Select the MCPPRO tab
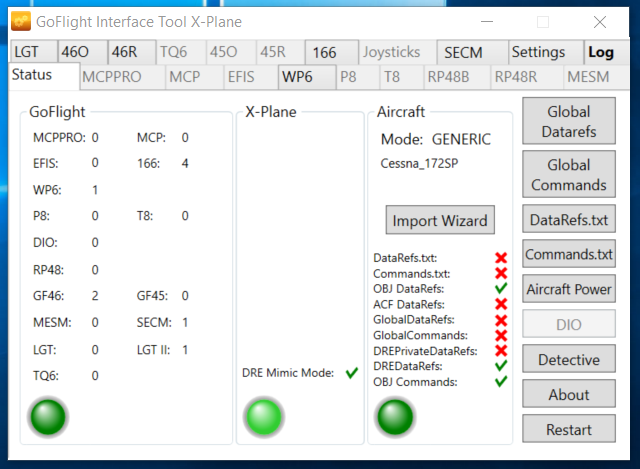640x469 pixels. click(x=122, y=77)
